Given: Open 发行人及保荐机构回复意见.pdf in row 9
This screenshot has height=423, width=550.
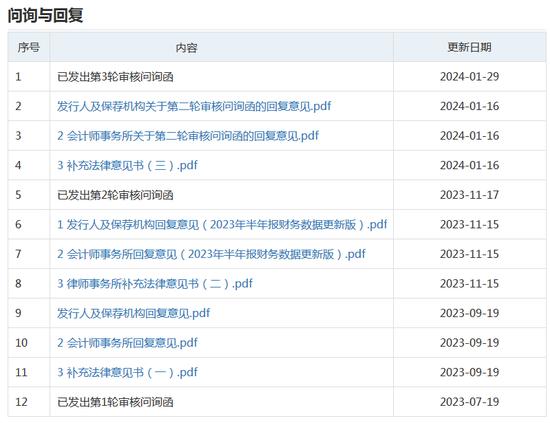Looking at the screenshot, I should tap(133, 313).
